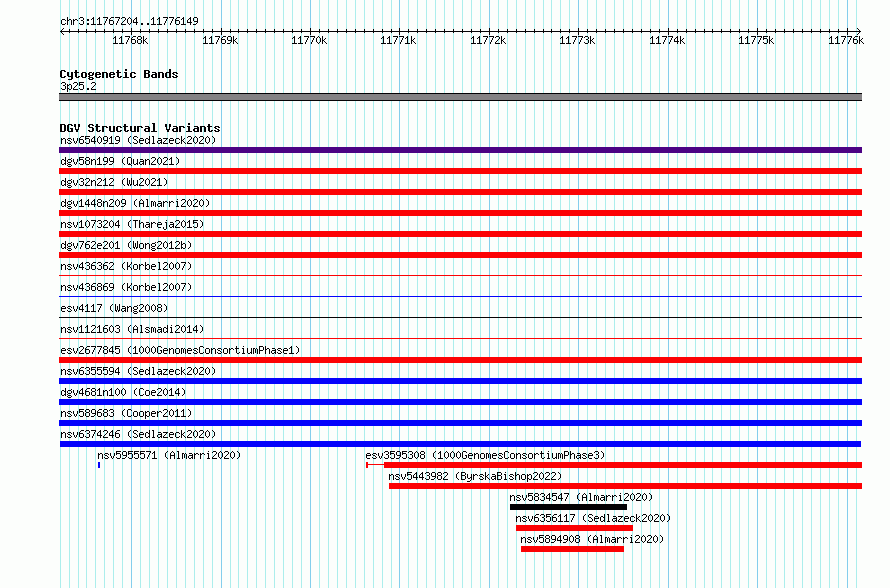Click the red dgv762e201 variant bar
Screen dimensions: 890x588
pos(460,255)
